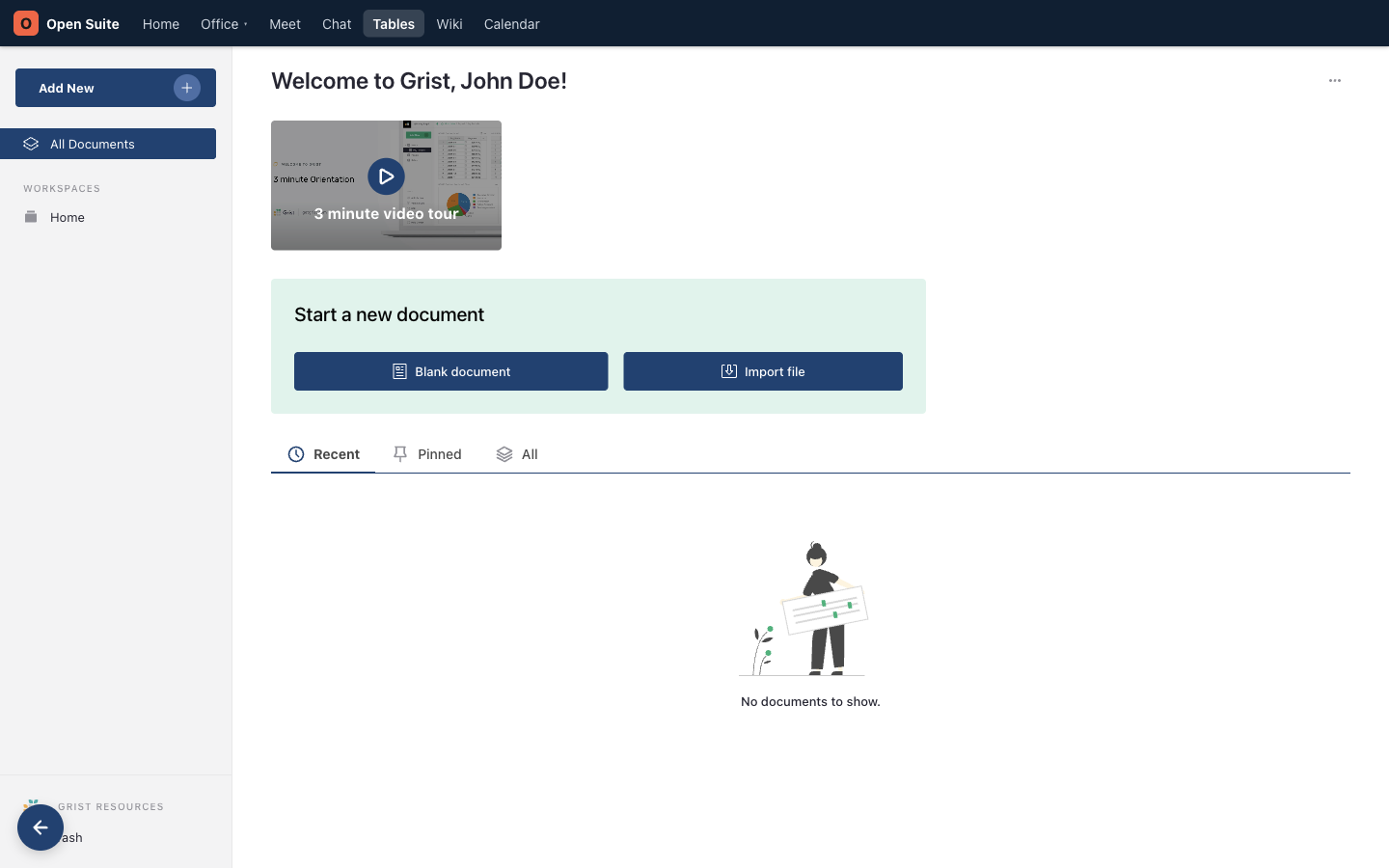Image resolution: width=1389 pixels, height=868 pixels.
Task: Click the stacked layers icon on All tab
Action: coord(504,454)
